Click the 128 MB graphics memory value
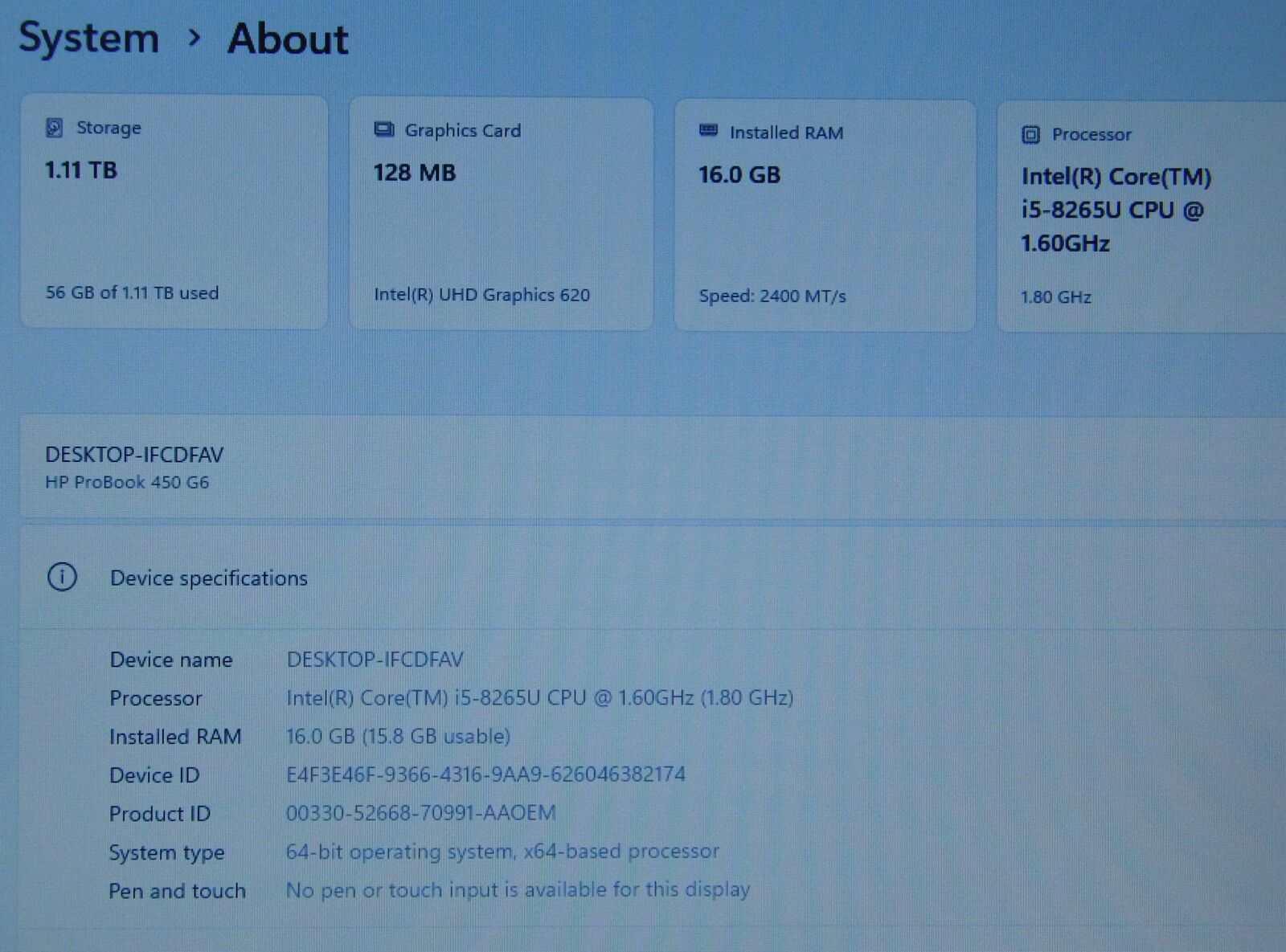Screen dimensions: 1286x952 tap(414, 173)
